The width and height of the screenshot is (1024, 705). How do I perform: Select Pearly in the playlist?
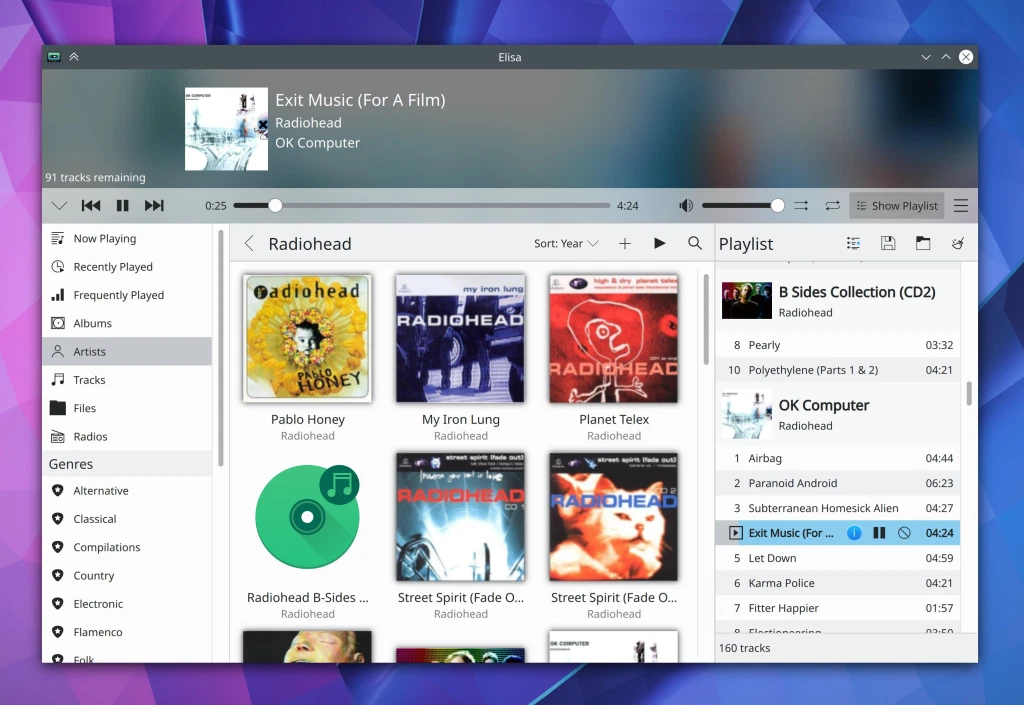837,345
